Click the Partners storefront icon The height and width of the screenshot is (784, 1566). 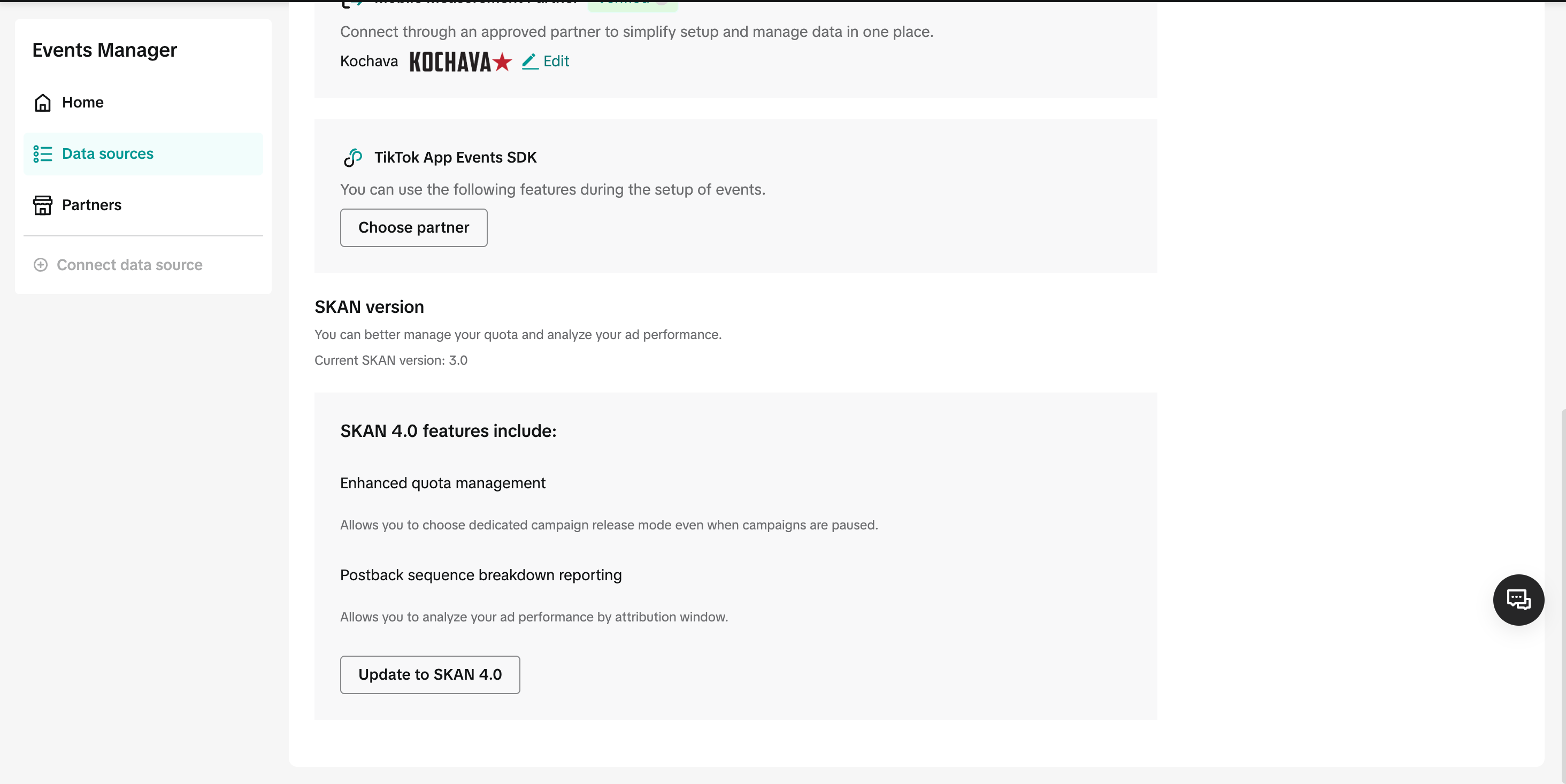click(43, 205)
